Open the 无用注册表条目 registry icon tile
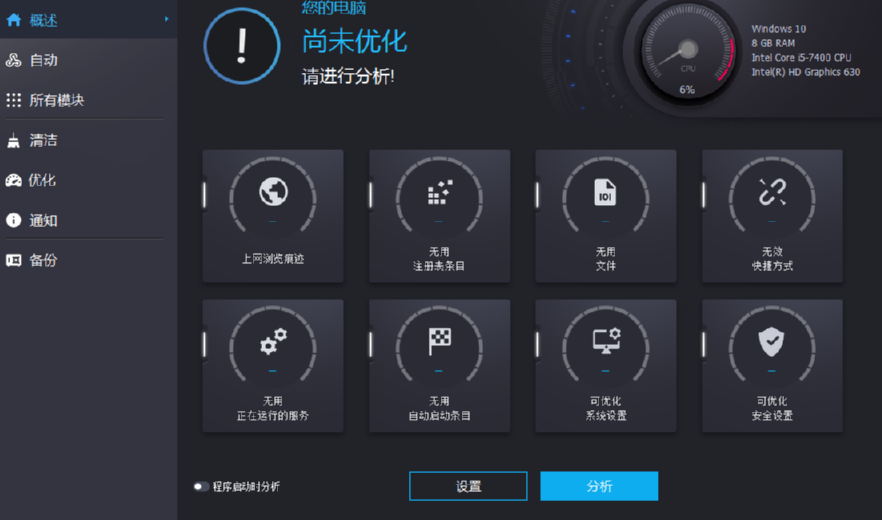882x520 pixels. tap(440, 192)
